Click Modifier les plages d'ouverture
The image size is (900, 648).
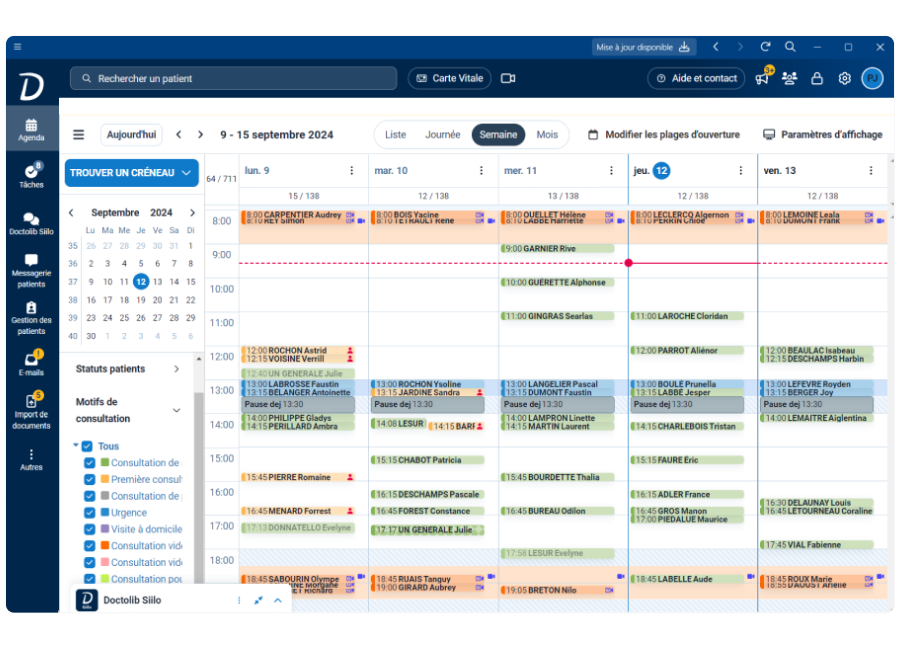(x=664, y=134)
